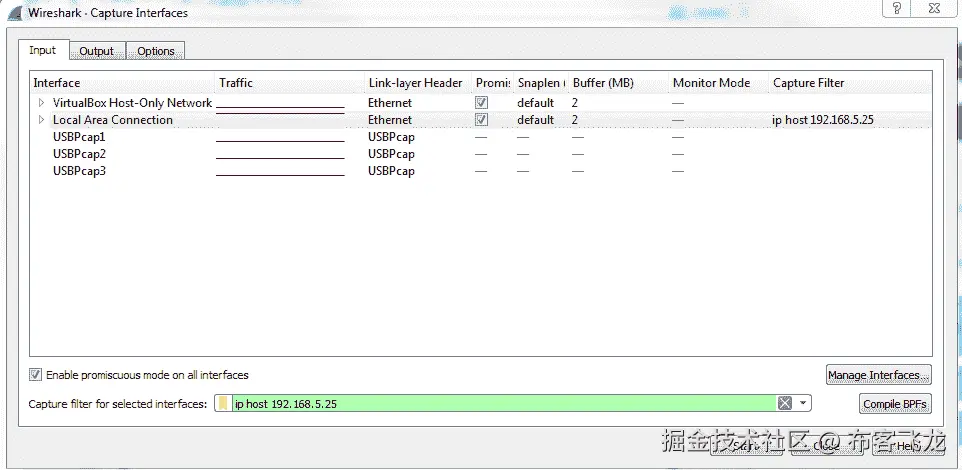Click the traffic sparkline for VirtualBox Host-Only Network
This screenshot has height=470, width=962.
coord(280,107)
